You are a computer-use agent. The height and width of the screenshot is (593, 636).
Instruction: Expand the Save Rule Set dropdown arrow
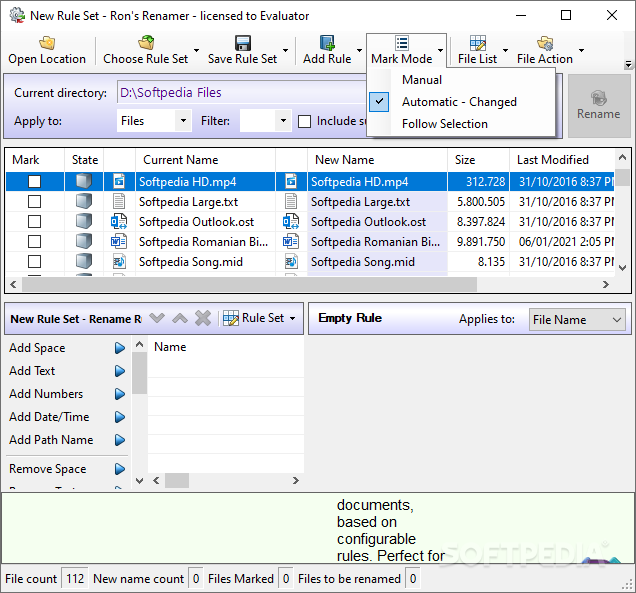click(x=286, y=50)
